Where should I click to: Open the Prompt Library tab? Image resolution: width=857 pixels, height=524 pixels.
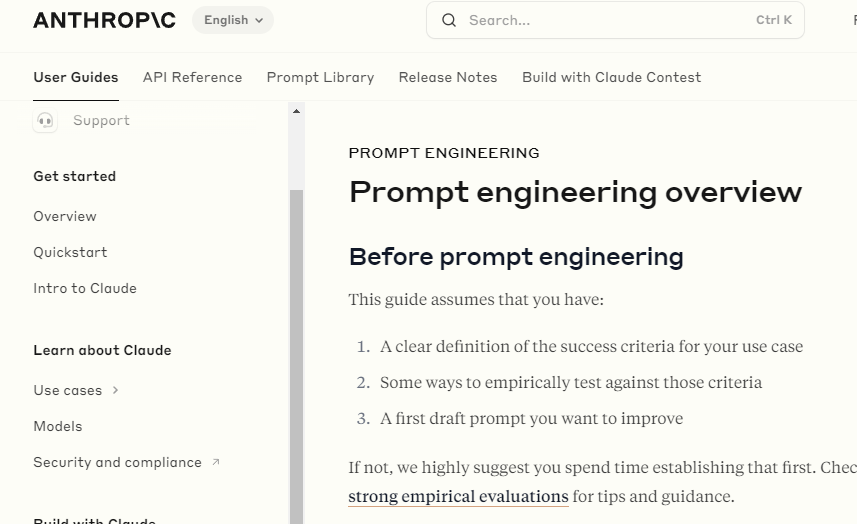[320, 77]
